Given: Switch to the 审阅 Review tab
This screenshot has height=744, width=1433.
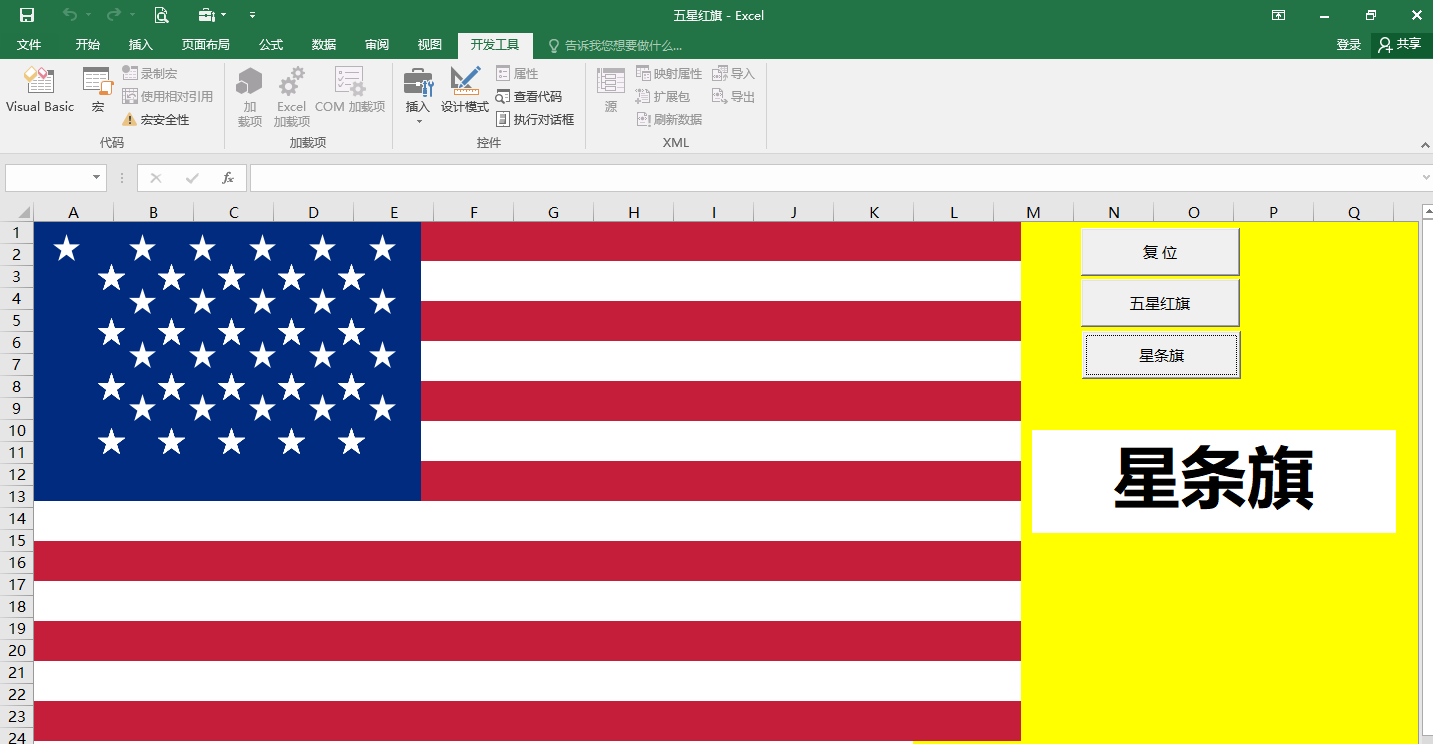Looking at the screenshot, I should tap(377, 45).
